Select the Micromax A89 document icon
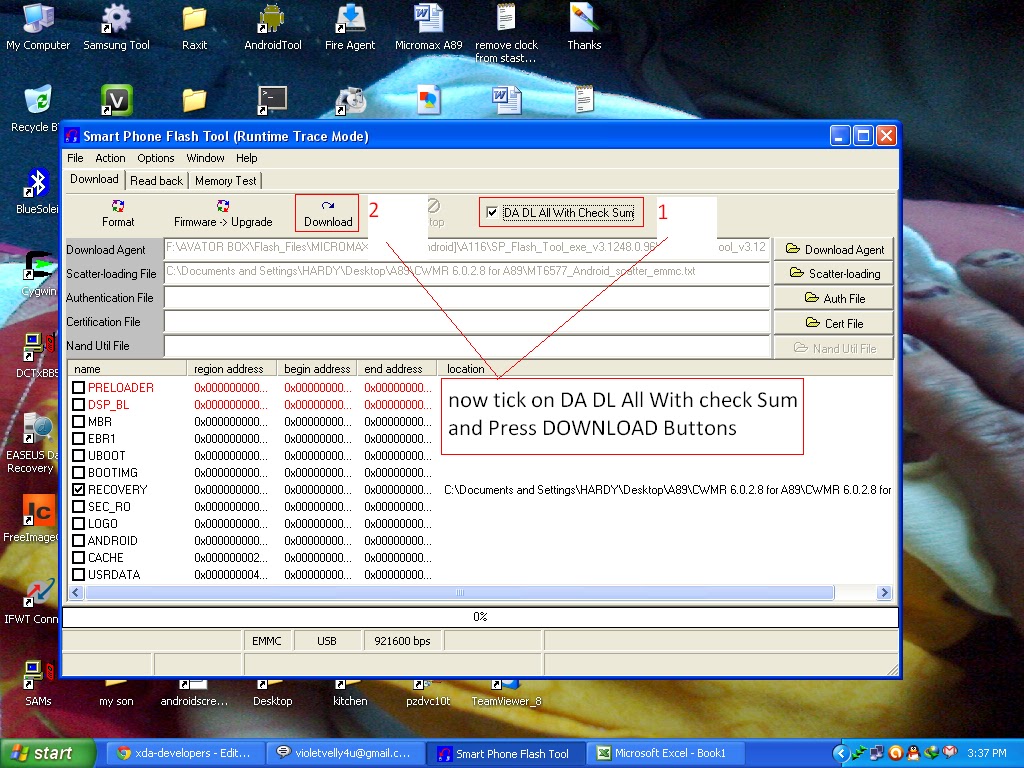Viewport: 1024px width, 768px height. click(428, 27)
